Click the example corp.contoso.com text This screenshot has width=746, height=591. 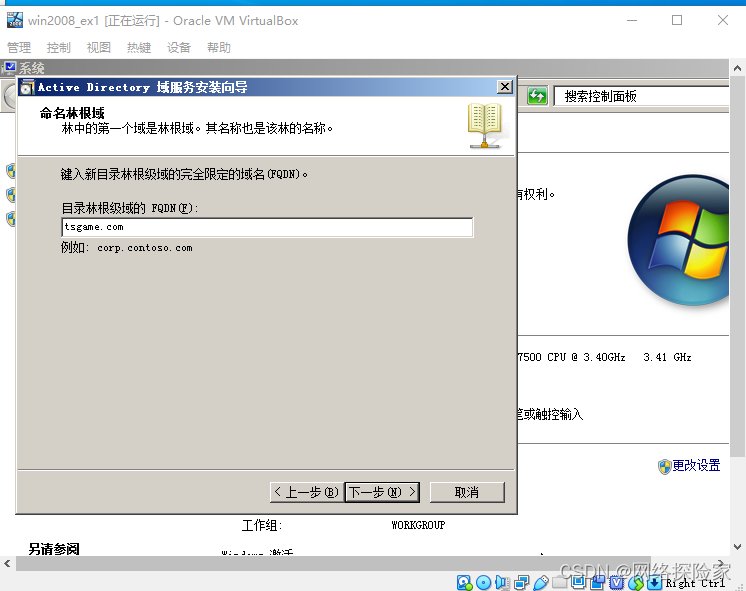145,248
